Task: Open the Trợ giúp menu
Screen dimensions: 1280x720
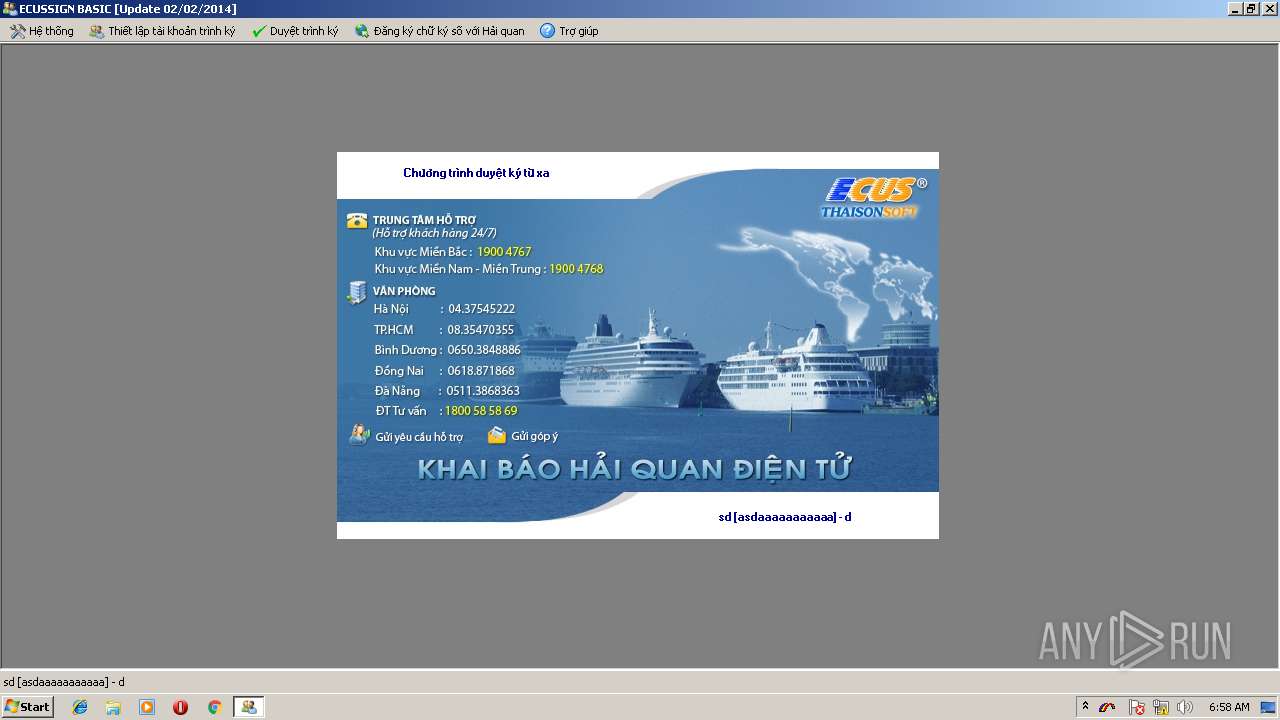Action: pyautogui.click(x=569, y=31)
